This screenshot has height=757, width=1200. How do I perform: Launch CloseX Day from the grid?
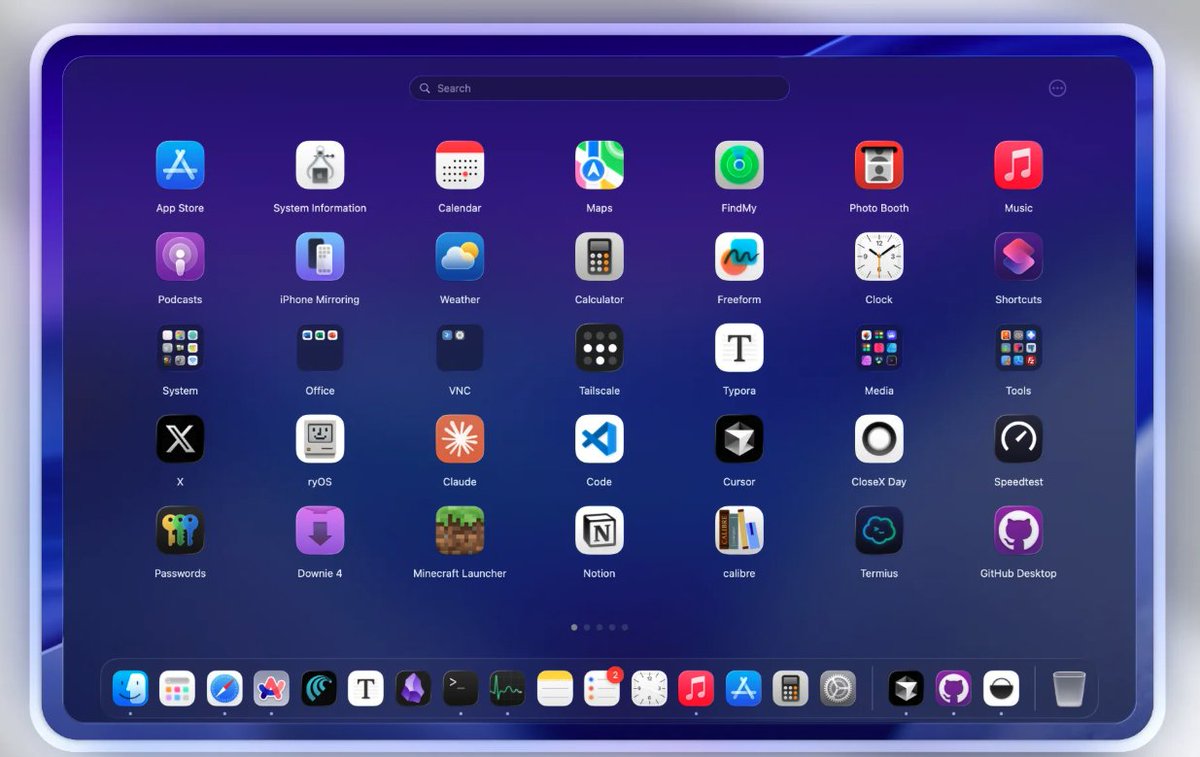(879, 439)
